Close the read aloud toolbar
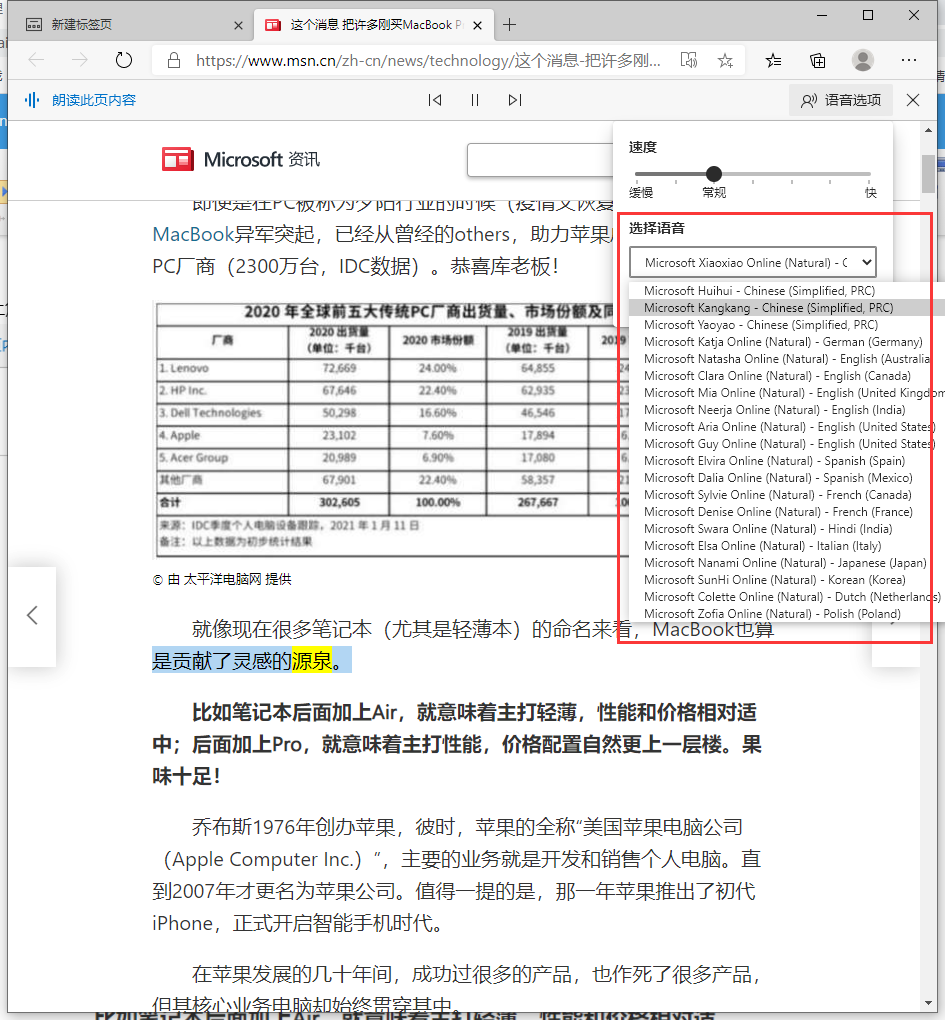 (x=911, y=100)
